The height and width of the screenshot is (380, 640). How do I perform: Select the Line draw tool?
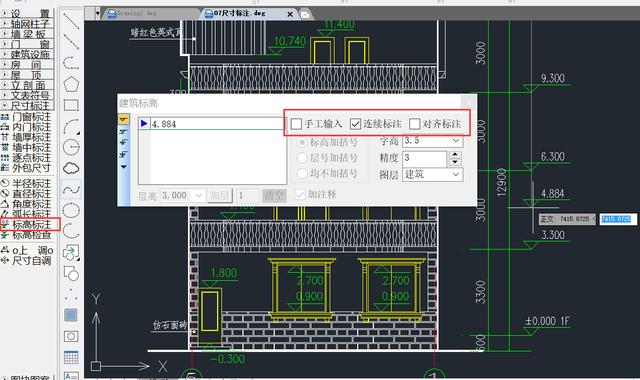(x=71, y=20)
